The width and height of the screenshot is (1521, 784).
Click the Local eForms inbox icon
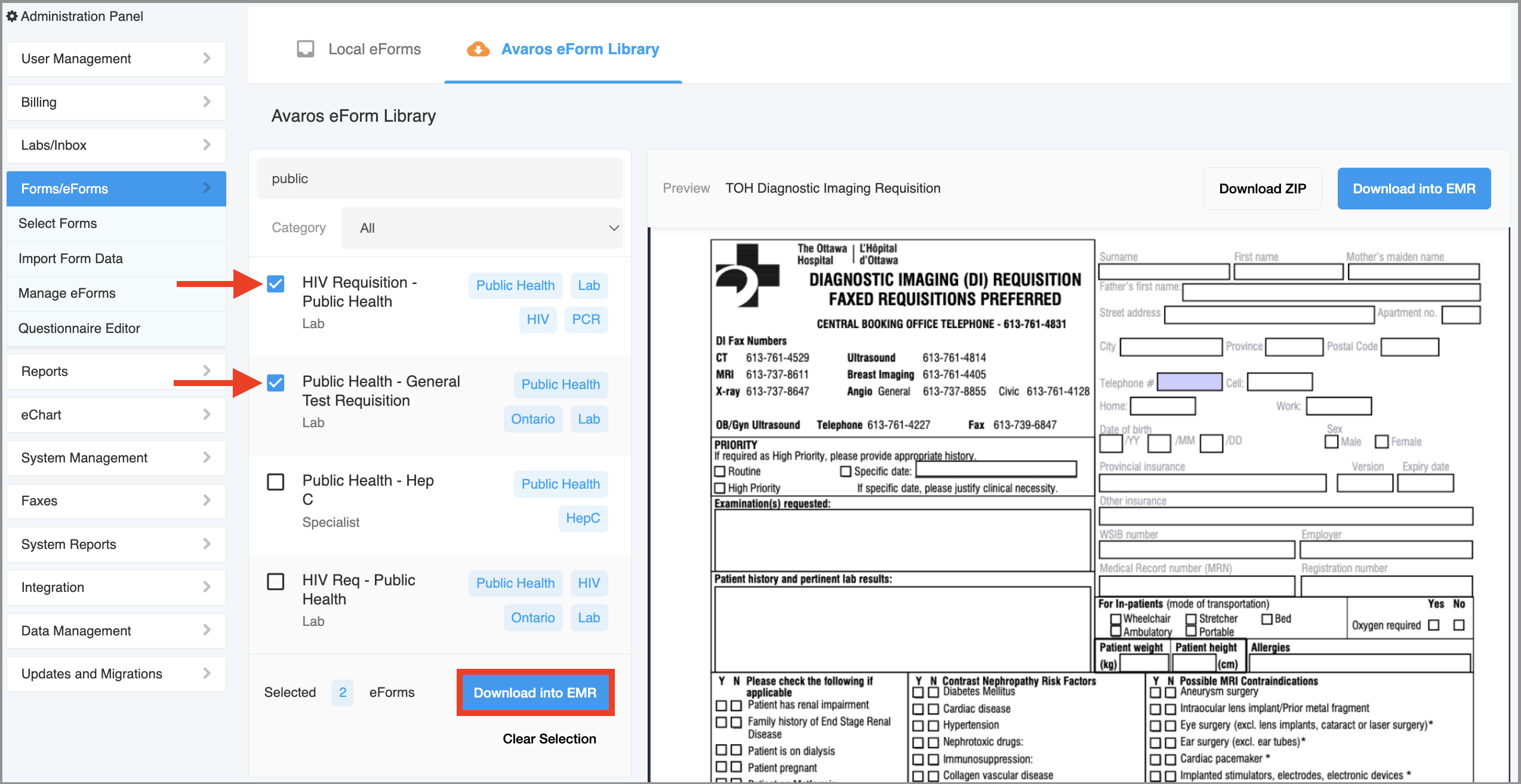306,49
